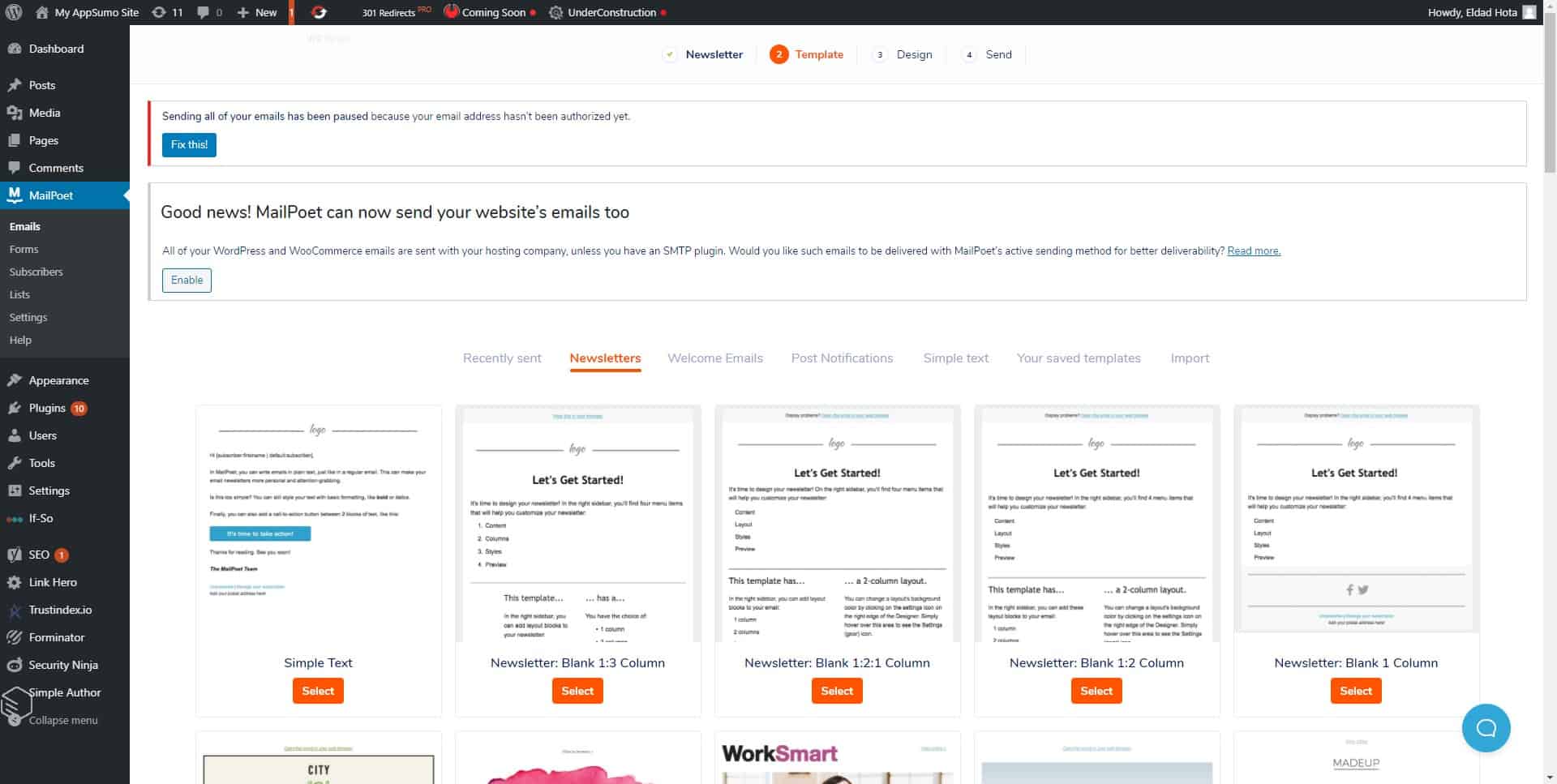This screenshot has width=1557, height=784.
Task: Open the blue chat support bubble
Action: [1486, 728]
